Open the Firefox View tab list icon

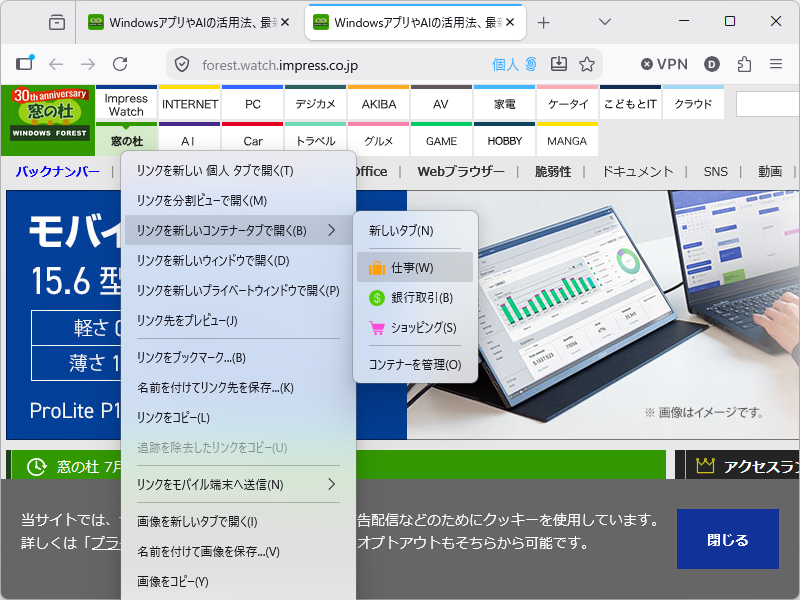(57, 22)
